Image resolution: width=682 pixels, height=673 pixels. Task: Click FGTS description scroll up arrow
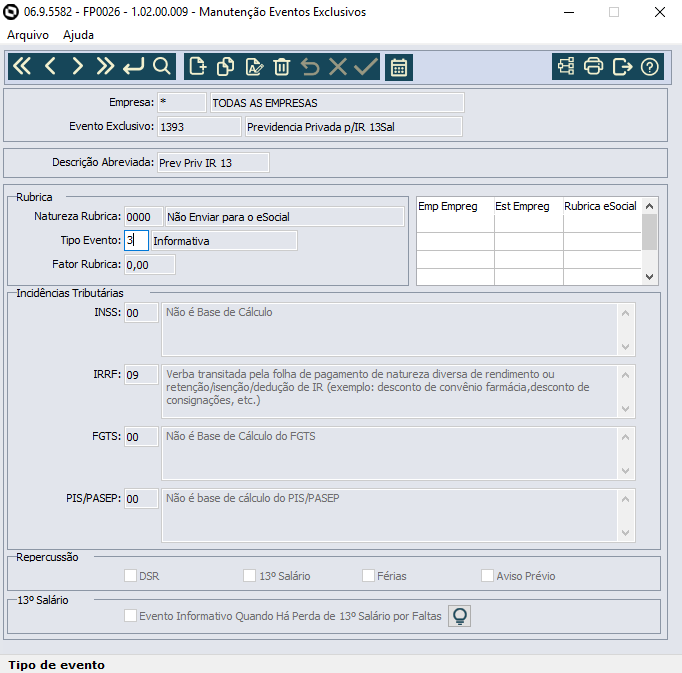tap(625, 437)
